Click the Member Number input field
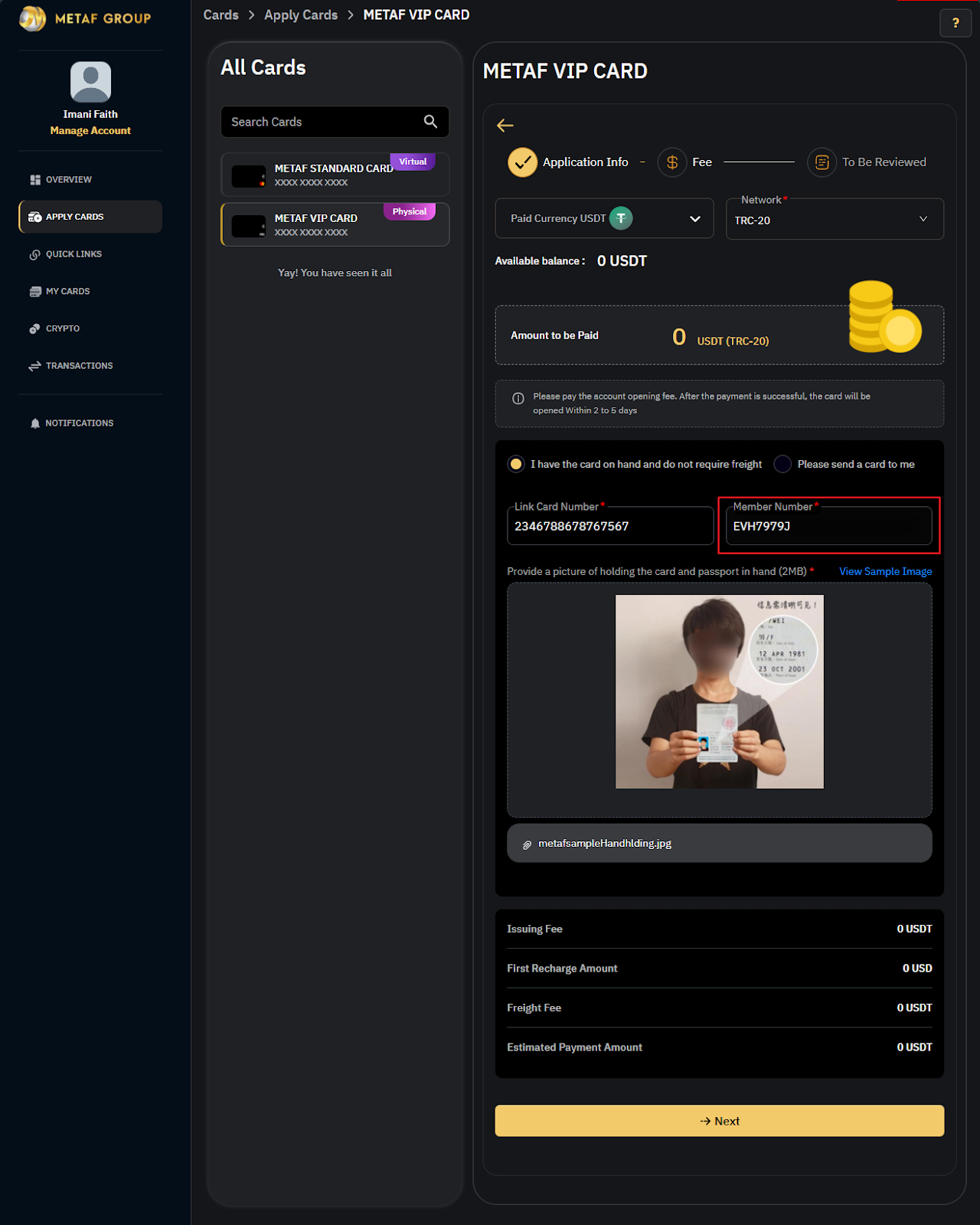 pyautogui.click(x=829, y=526)
